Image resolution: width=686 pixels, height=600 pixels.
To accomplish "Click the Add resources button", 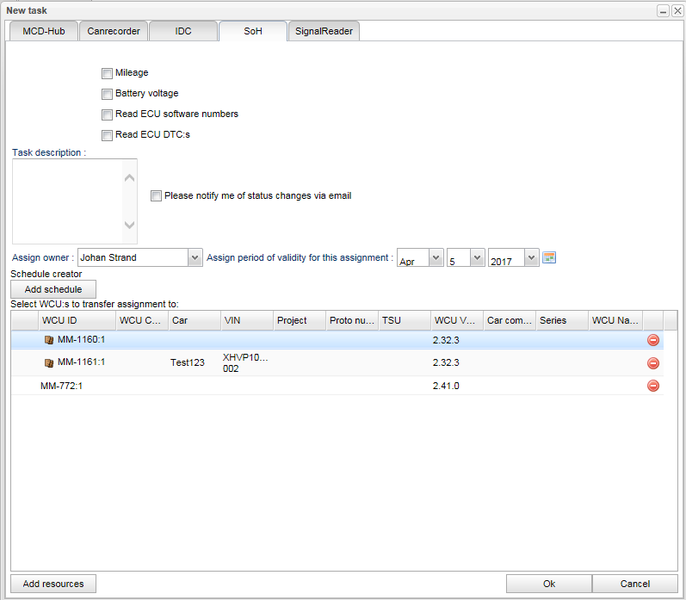I will coord(53,583).
